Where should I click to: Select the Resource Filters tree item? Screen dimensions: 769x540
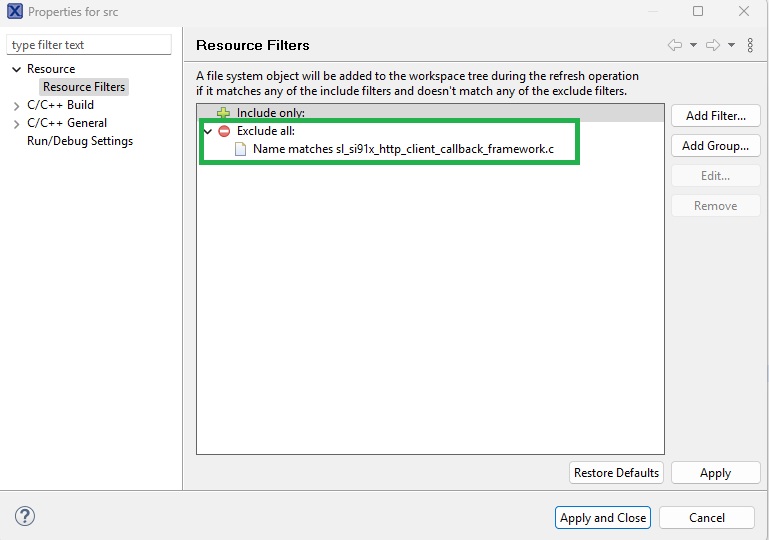pyautogui.click(x=84, y=87)
